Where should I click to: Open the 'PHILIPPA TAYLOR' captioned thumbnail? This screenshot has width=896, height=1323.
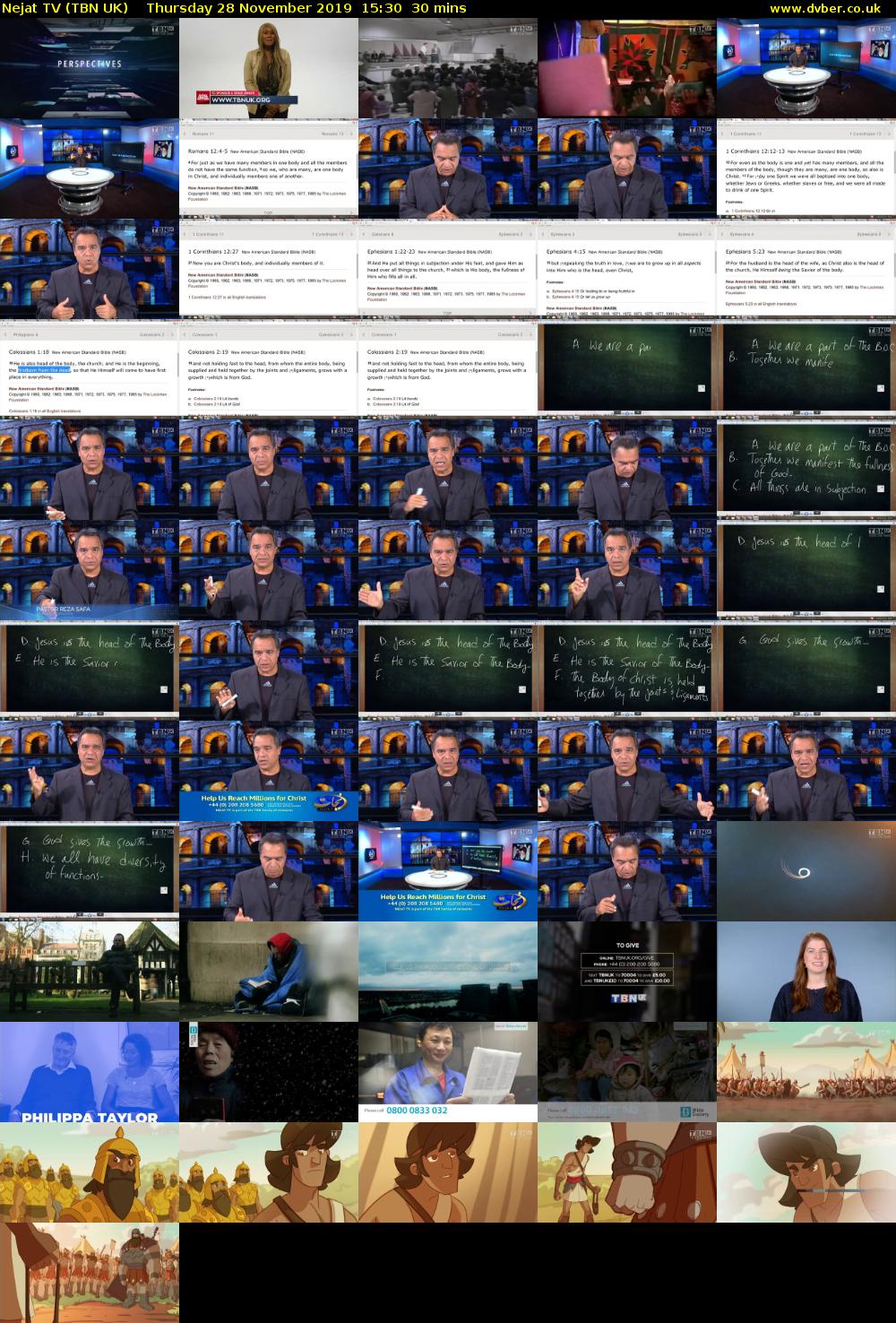point(90,1071)
